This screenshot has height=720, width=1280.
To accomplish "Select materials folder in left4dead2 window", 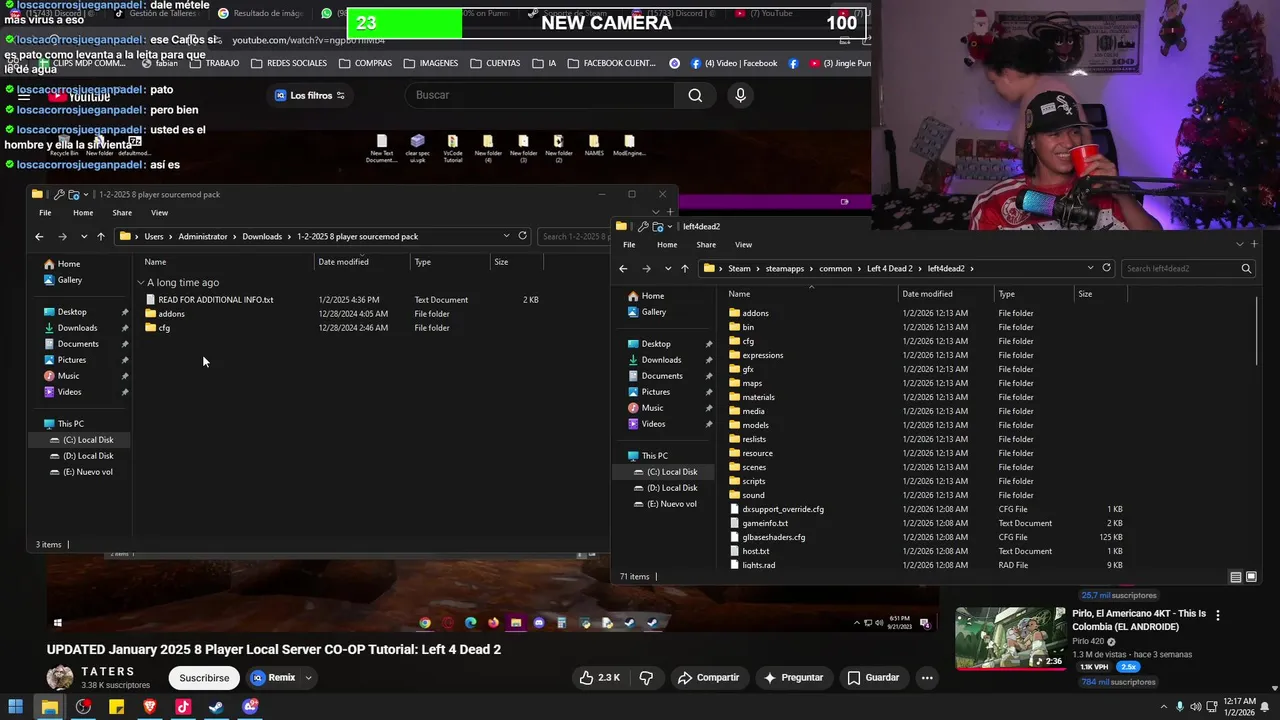I will click(x=751, y=397).
